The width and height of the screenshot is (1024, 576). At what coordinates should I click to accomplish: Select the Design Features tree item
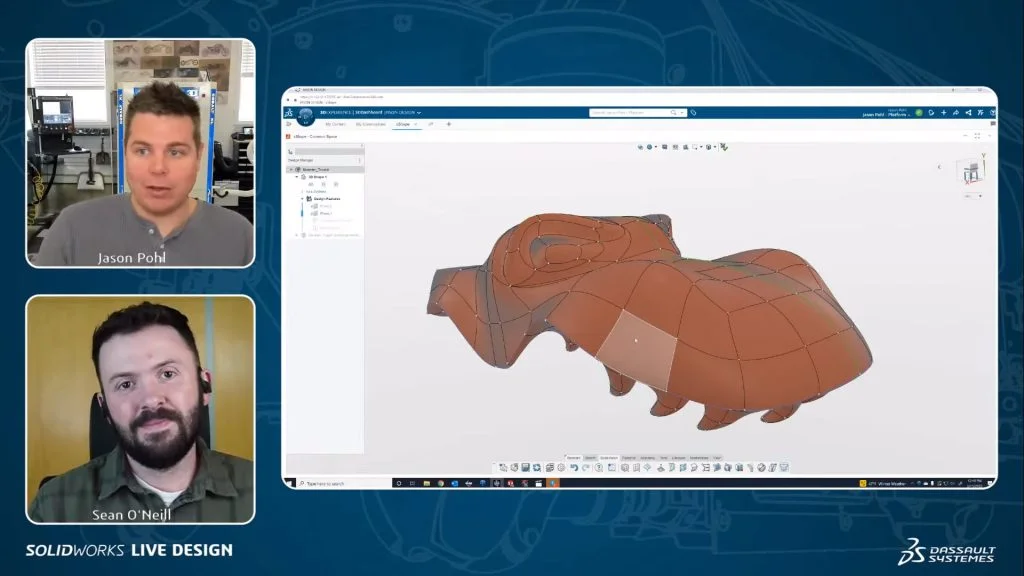tap(327, 199)
